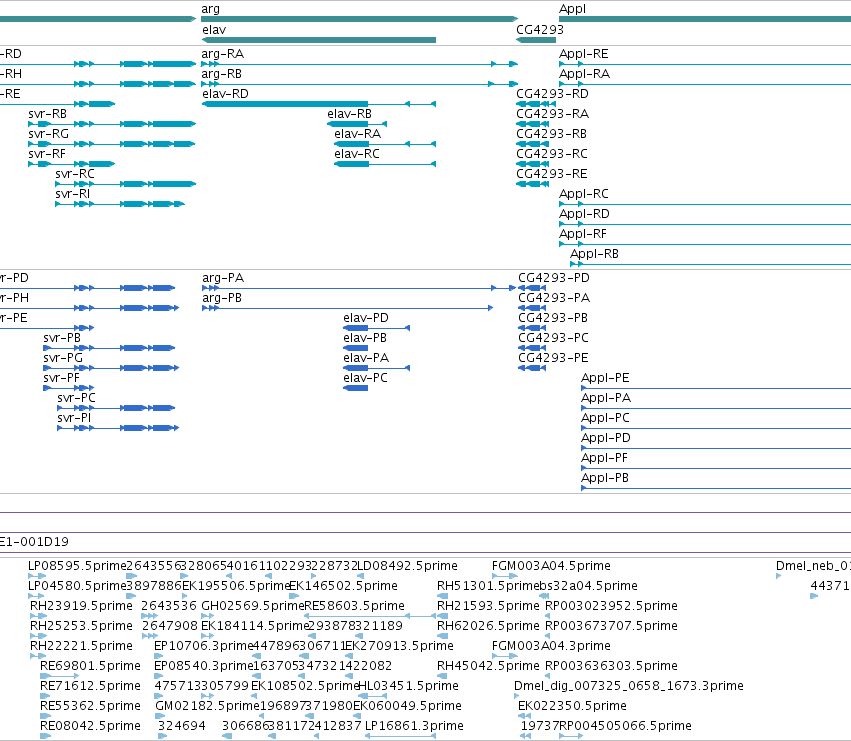The width and height of the screenshot is (851, 741).
Task: Select the elav gene label
Action: (214, 30)
